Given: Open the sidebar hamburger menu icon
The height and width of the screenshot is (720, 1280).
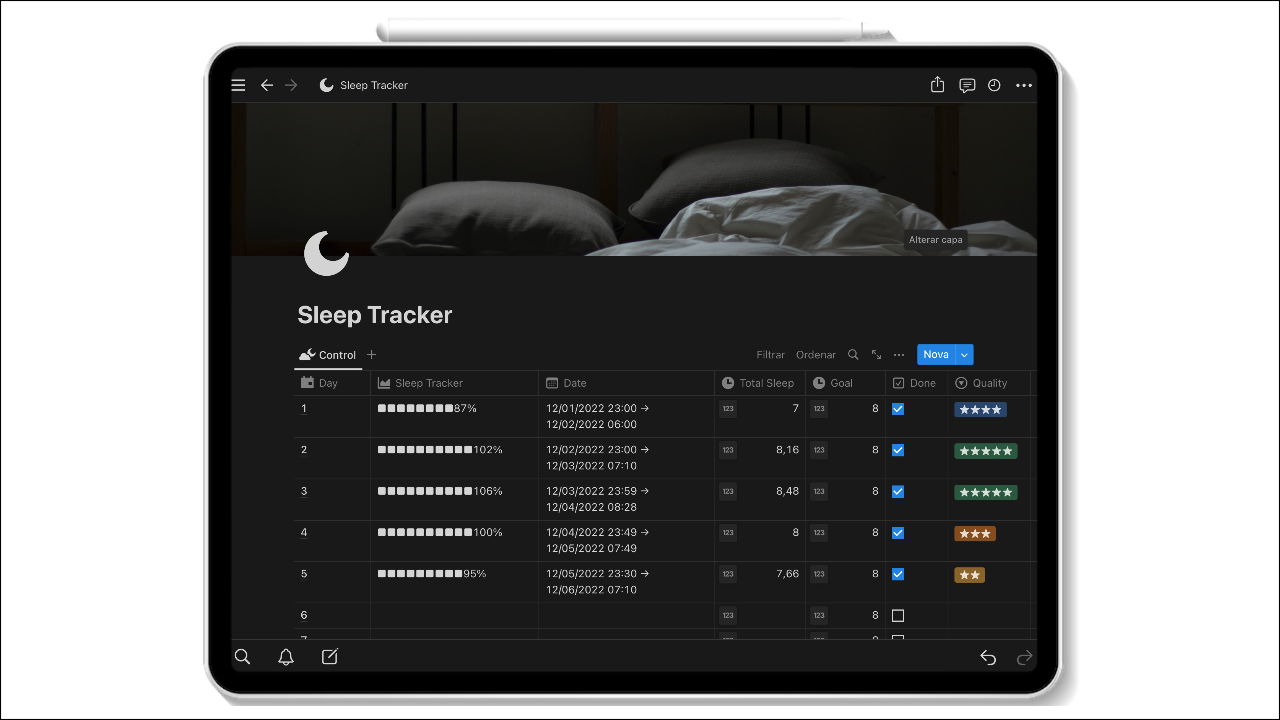Looking at the screenshot, I should [238, 85].
